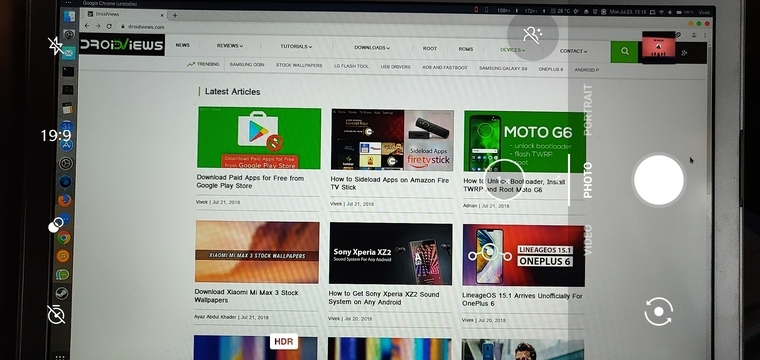
Task: Click the Fire TV Stick article thumbnail
Action: pos(392,140)
